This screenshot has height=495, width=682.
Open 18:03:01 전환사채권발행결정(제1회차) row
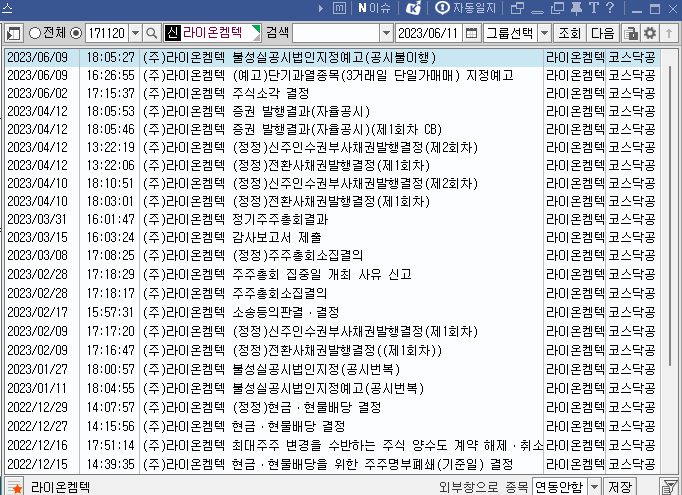coord(332,201)
